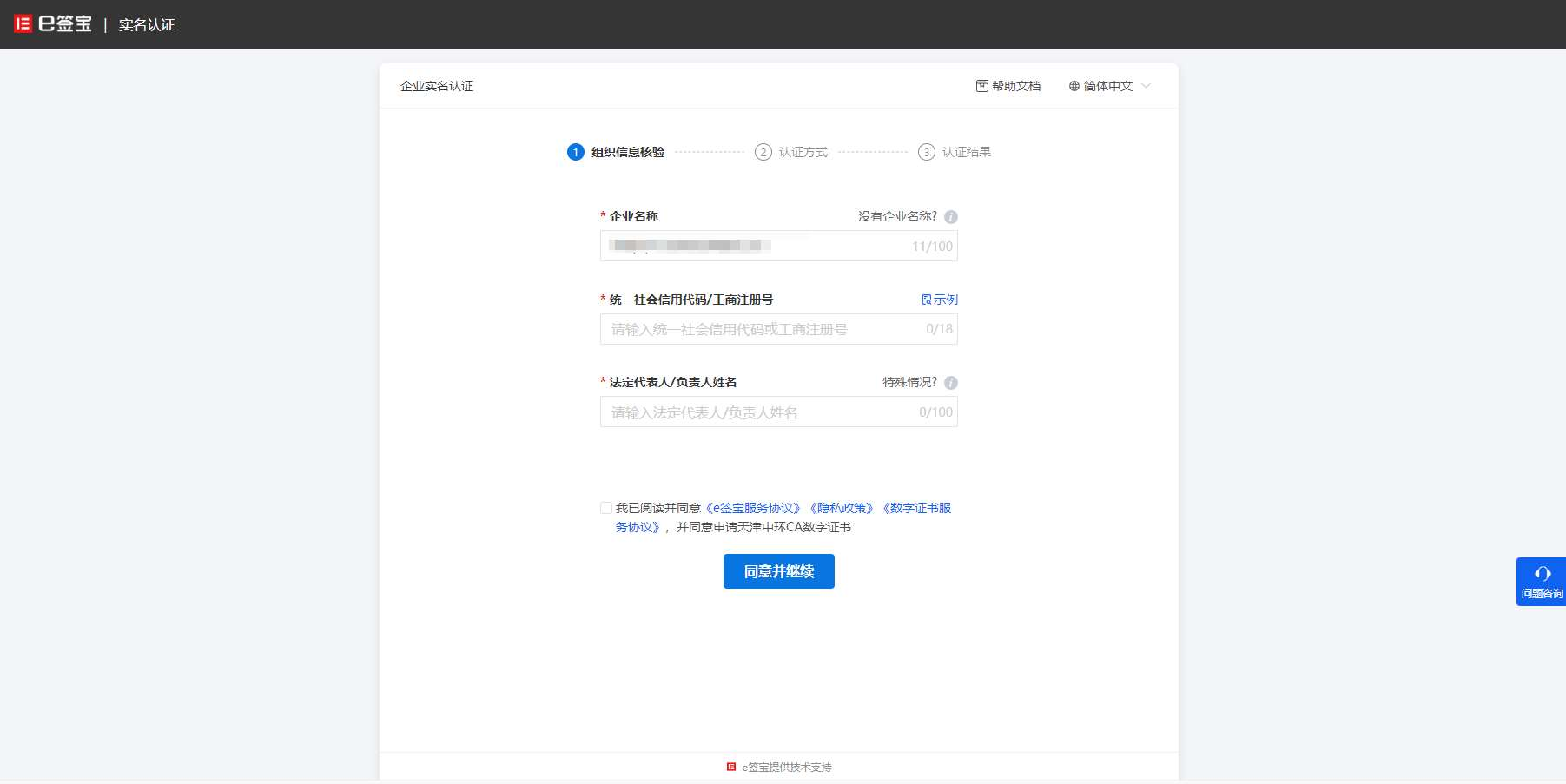This screenshot has width=1566, height=784.
Task: Open the 简体中文 language dropdown
Action: tap(1109, 86)
